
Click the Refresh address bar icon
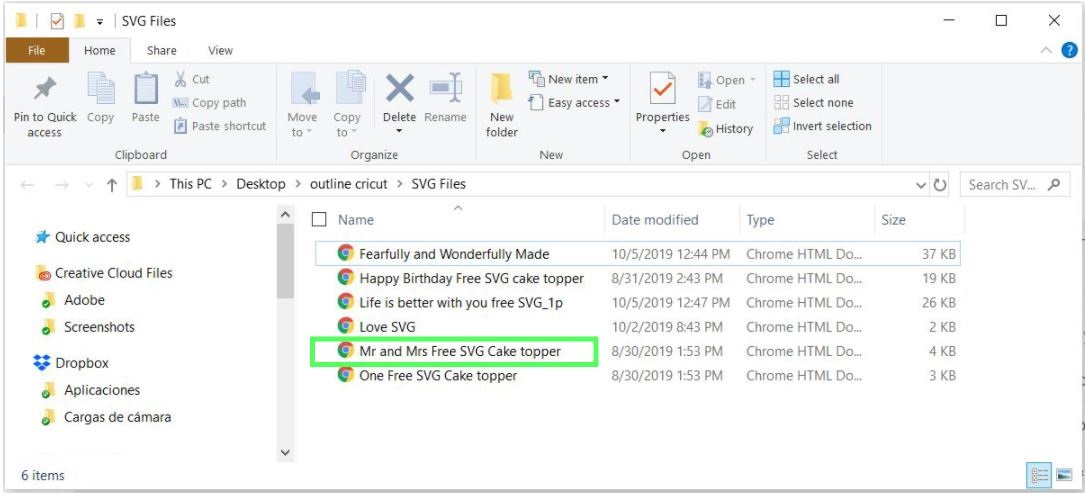point(940,185)
